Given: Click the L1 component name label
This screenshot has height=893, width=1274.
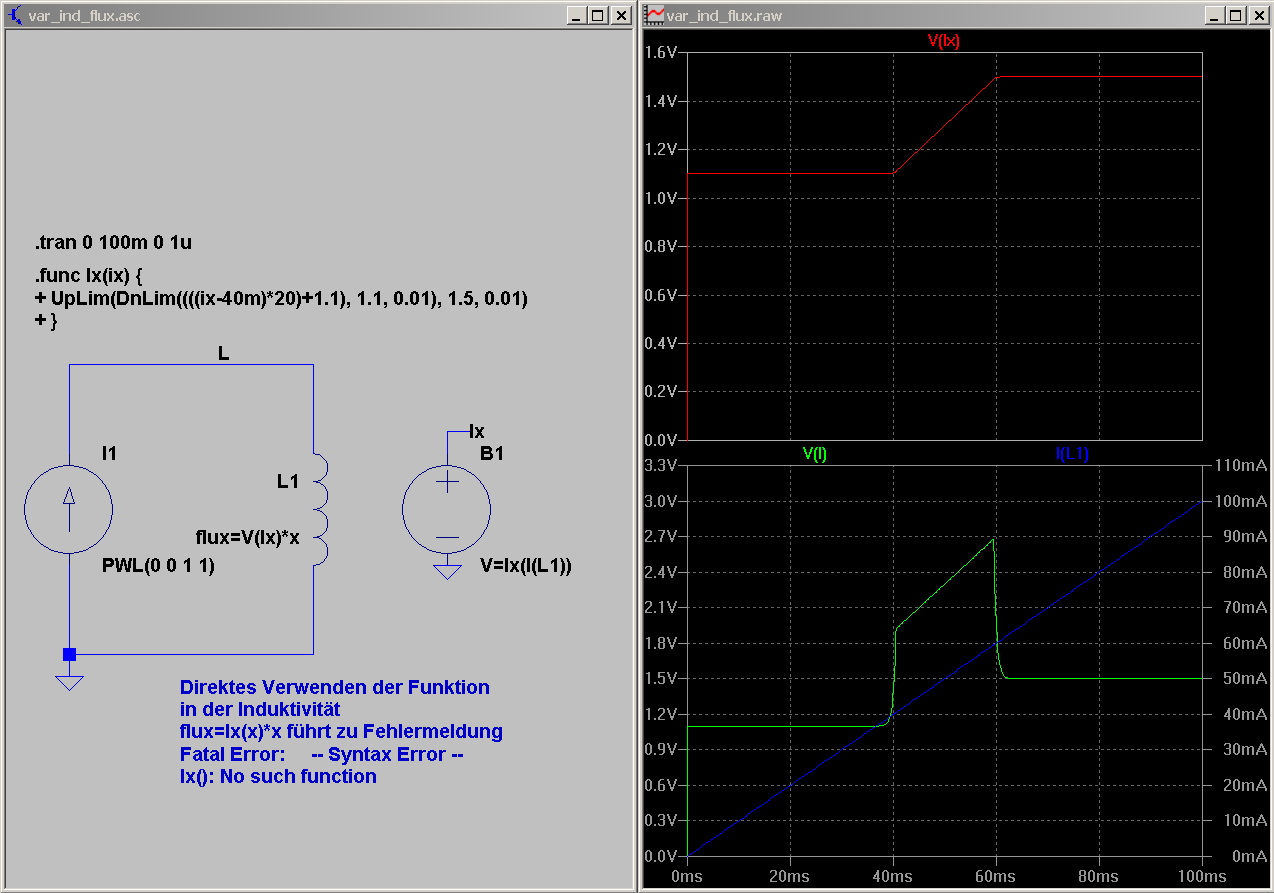Looking at the screenshot, I should 288,482.
